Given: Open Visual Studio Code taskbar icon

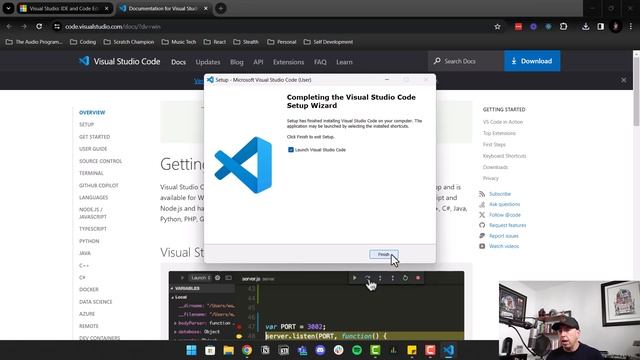Looking at the screenshot, I should [x=448, y=350].
